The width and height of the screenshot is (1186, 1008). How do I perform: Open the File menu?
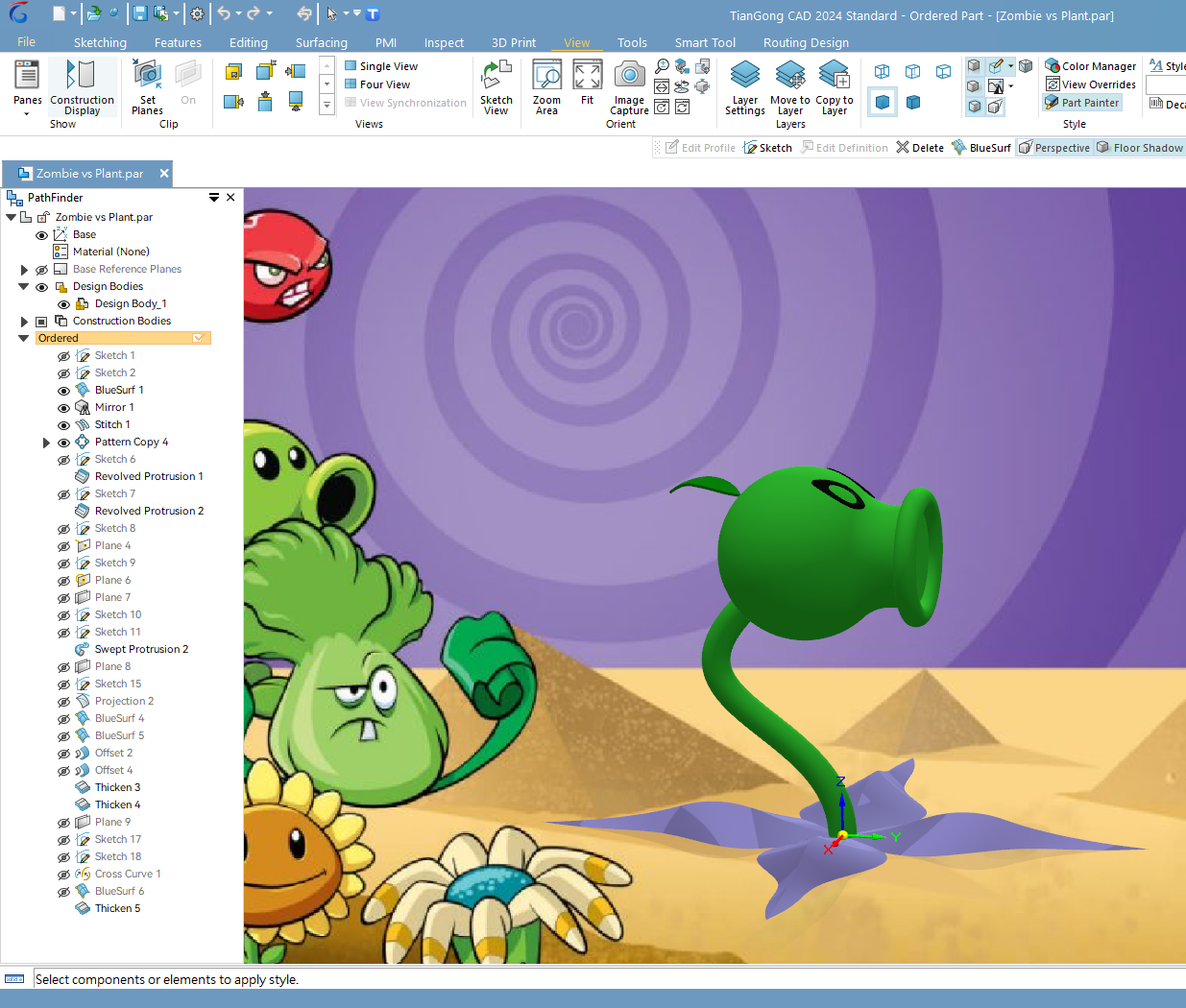coord(27,42)
